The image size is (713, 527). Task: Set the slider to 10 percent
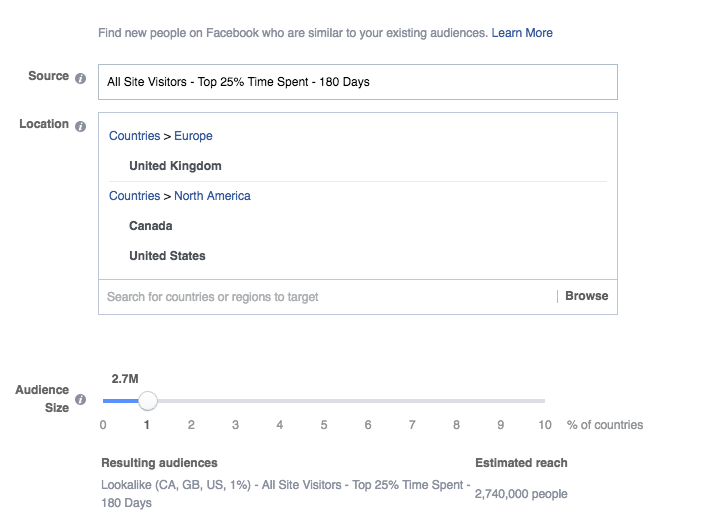(544, 401)
